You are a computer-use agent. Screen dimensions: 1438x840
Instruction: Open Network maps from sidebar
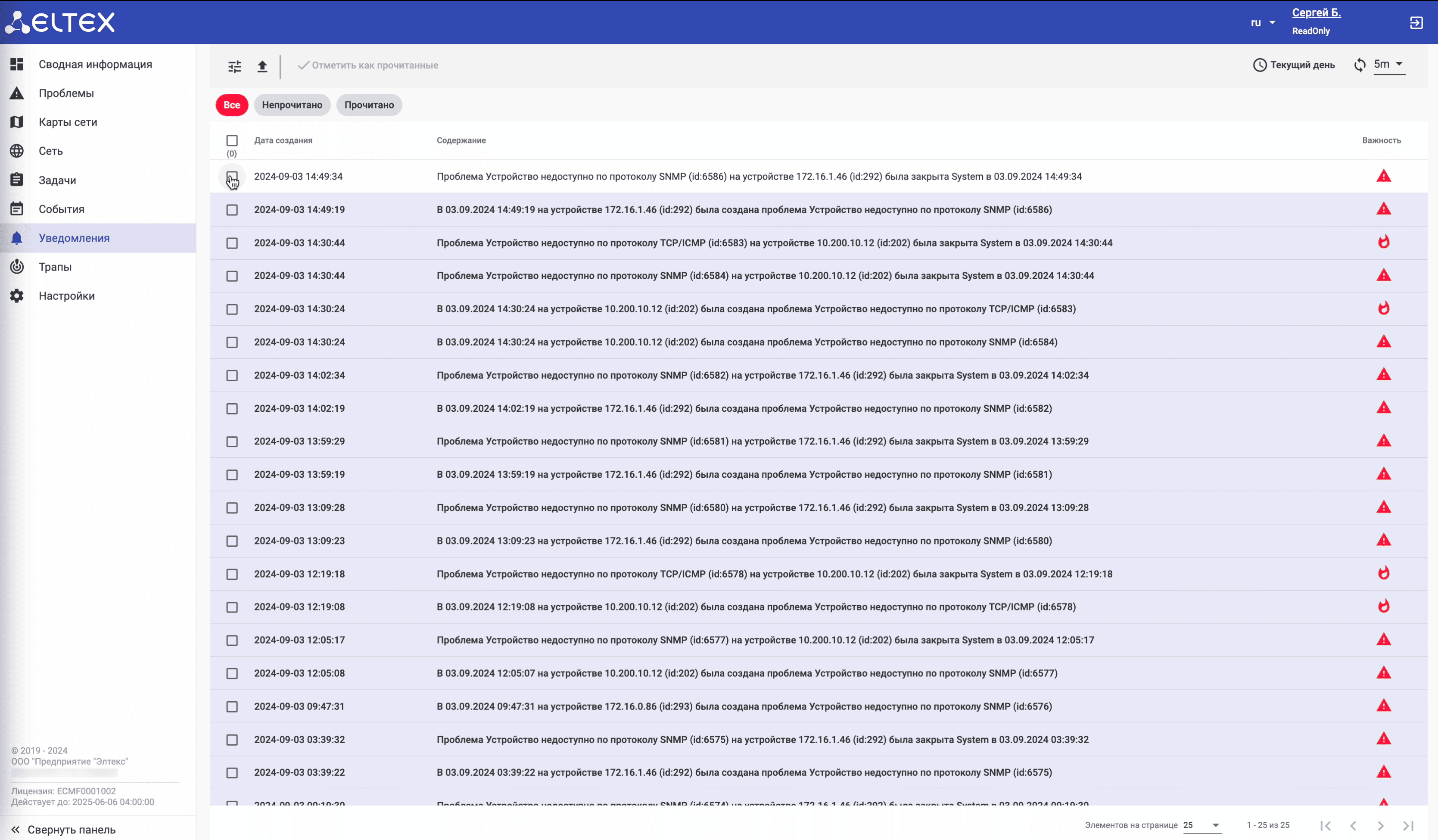coord(67,122)
